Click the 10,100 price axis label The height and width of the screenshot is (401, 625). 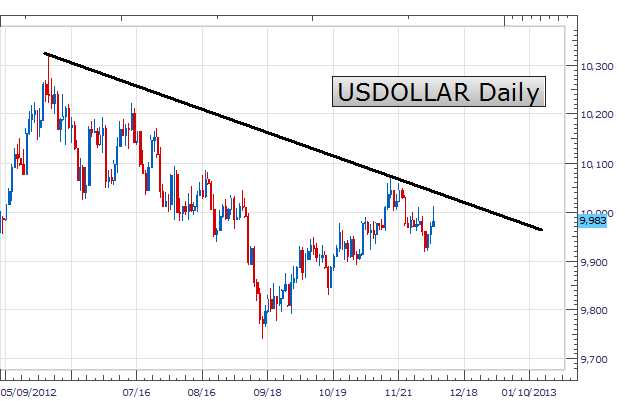click(x=597, y=164)
